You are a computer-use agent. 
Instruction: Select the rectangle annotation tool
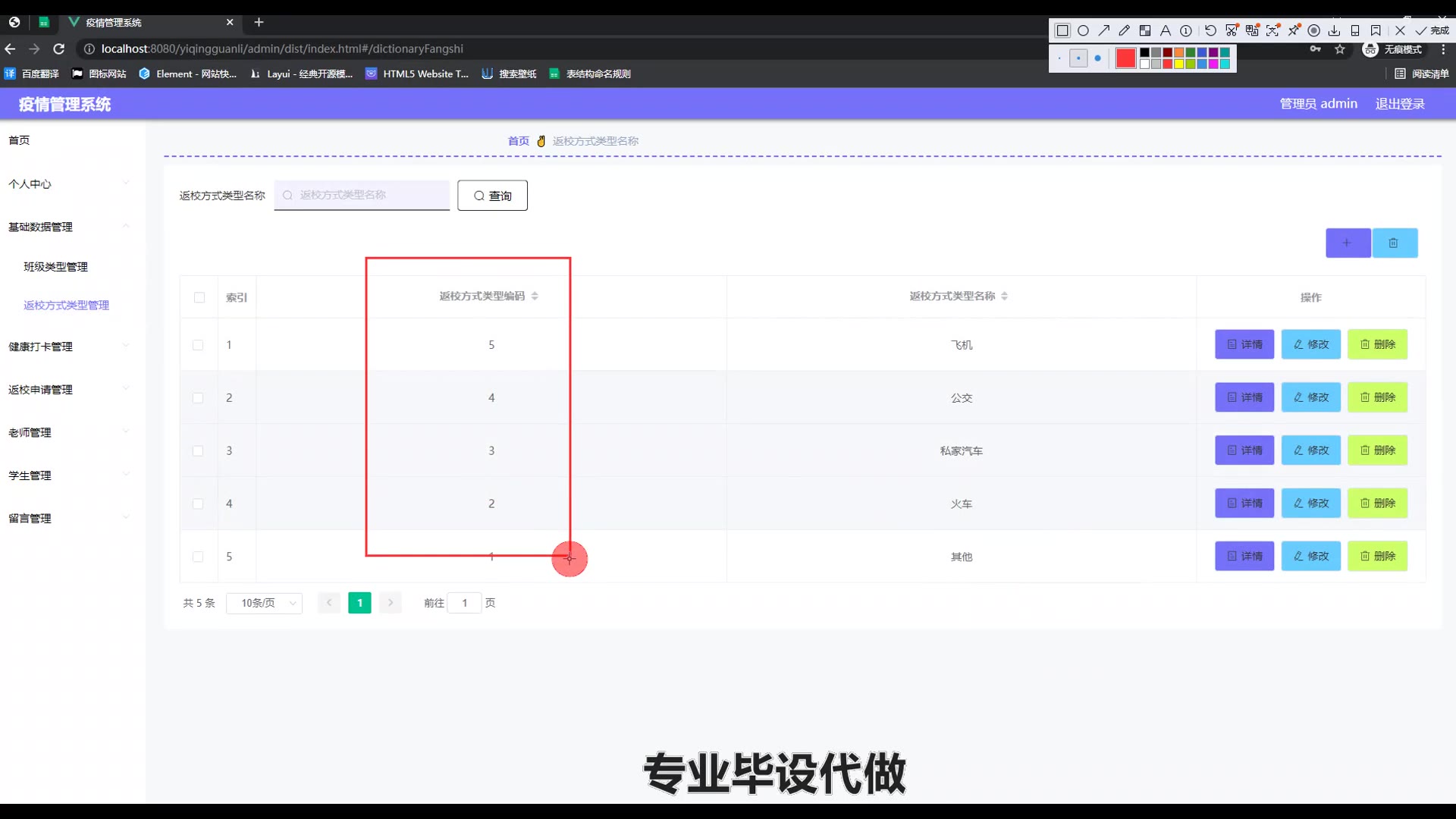pyautogui.click(x=1062, y=31)
